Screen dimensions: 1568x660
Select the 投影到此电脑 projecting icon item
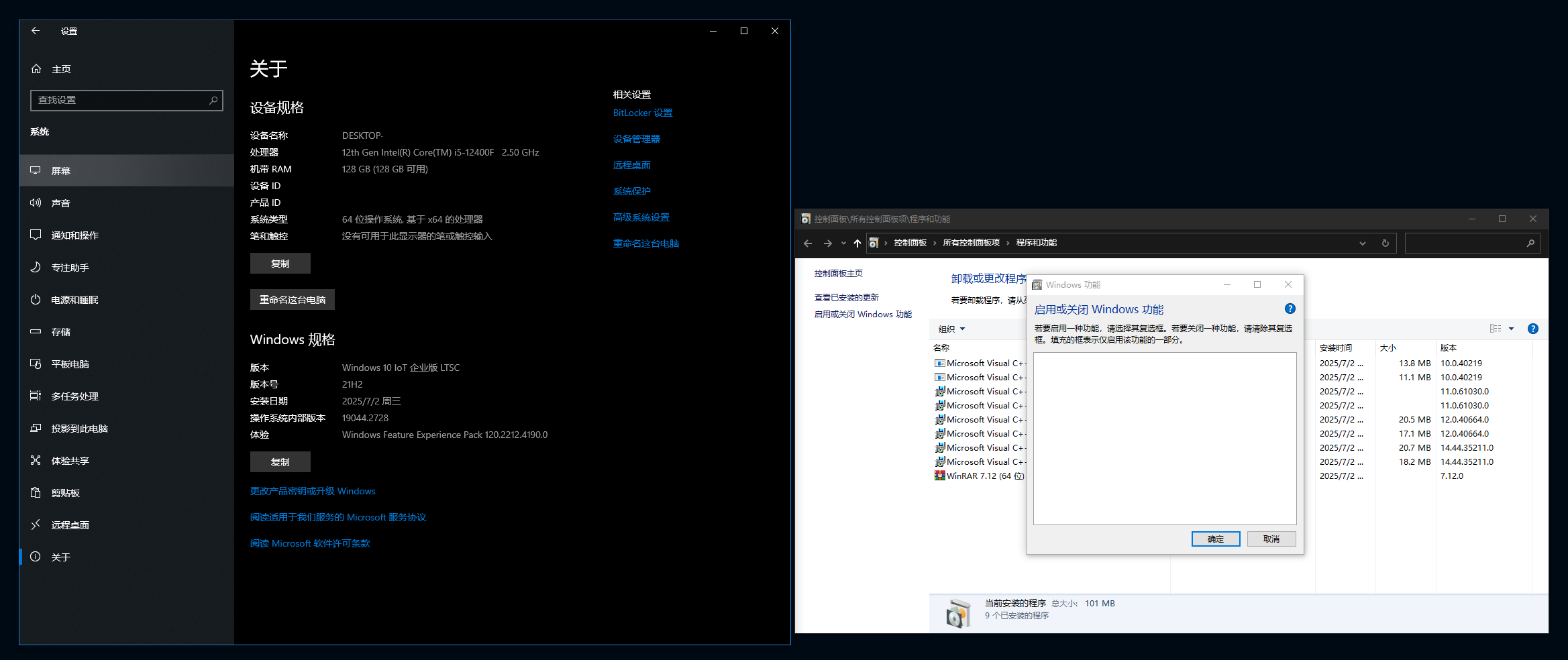(x=36, y=428)
